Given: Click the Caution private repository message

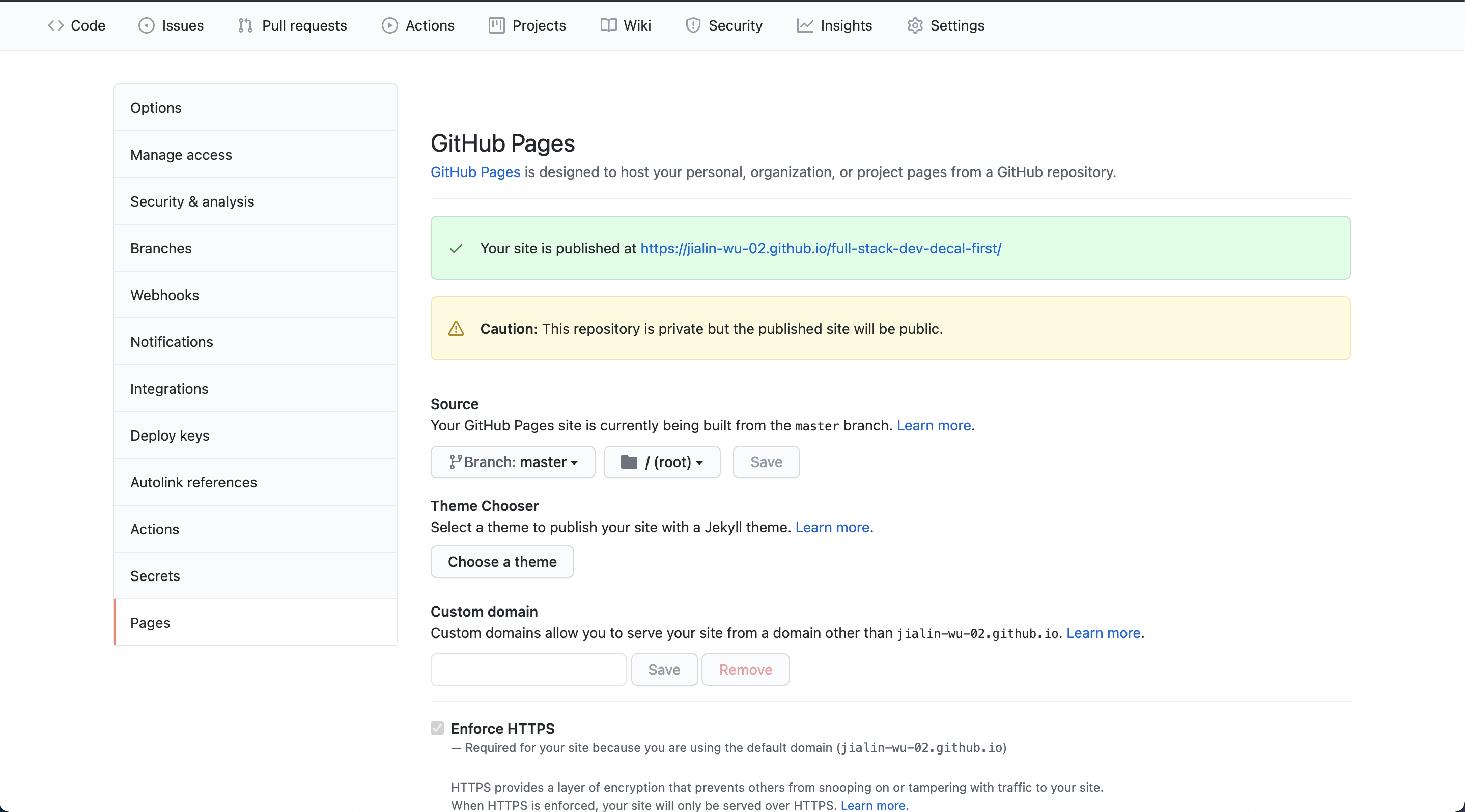Looking at the screenshot, I should point(712,329).
